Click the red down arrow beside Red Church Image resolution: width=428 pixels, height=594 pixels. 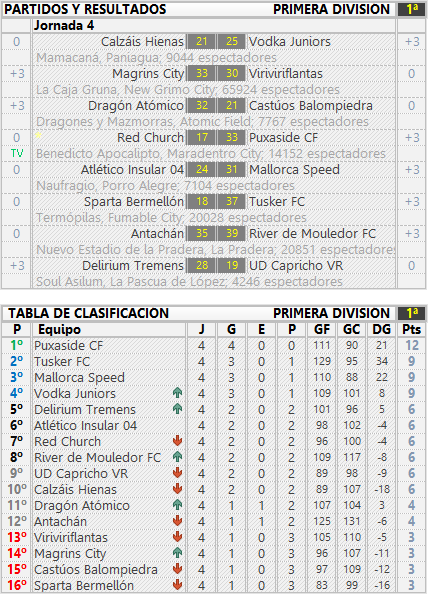click(x=177, y=441)
